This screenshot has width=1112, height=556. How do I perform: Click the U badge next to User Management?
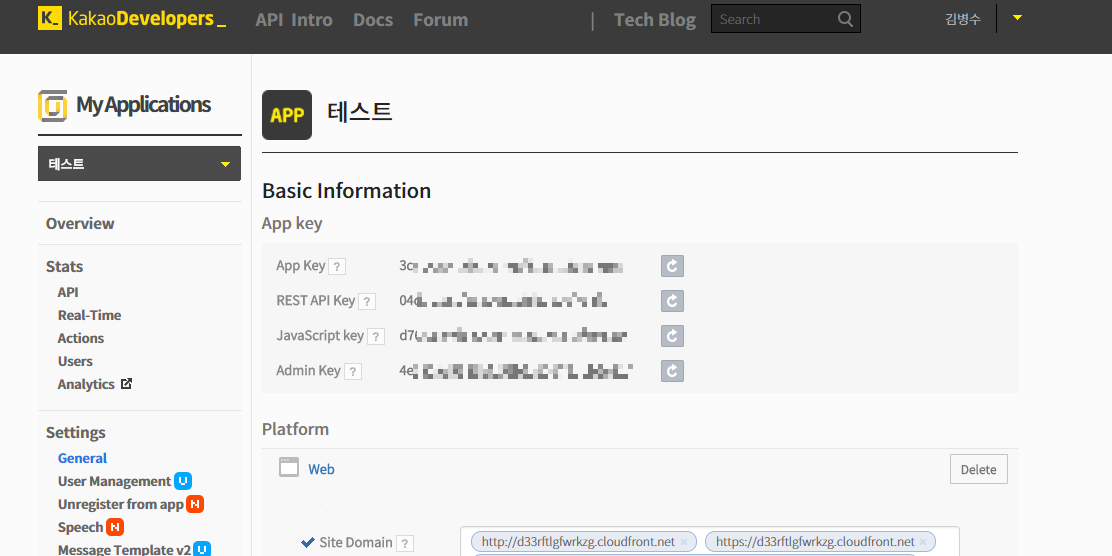pyautogui.click(x=183, y=481)
